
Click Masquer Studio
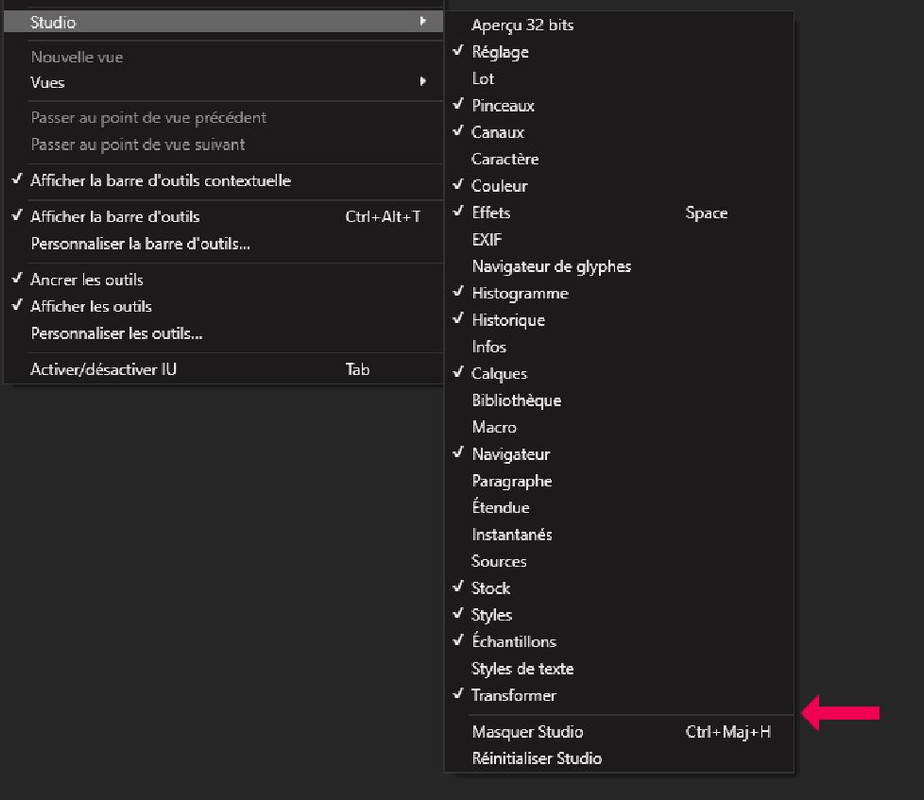(x=619, y=732)
